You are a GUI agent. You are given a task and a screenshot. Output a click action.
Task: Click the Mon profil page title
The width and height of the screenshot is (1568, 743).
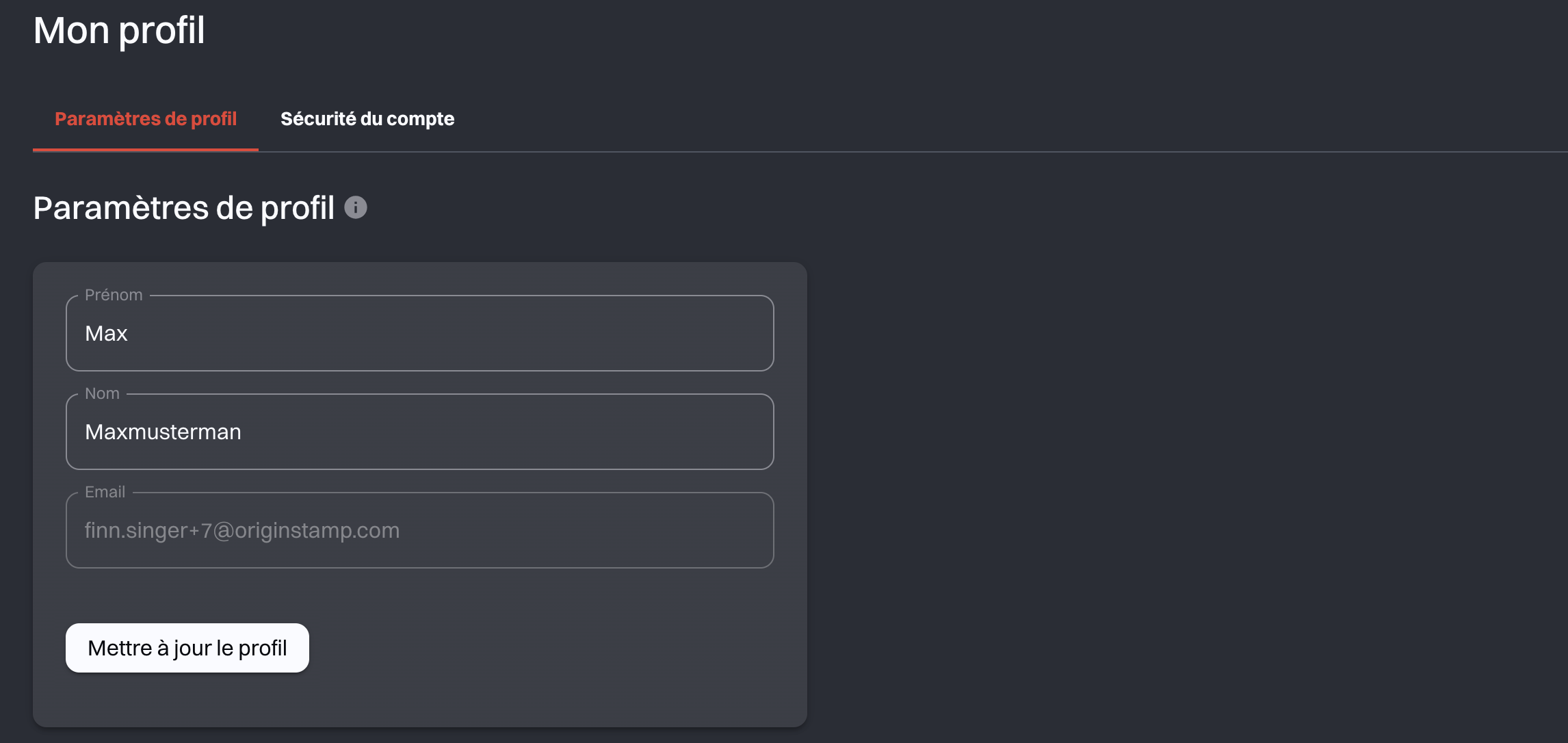[x=119, y=31]
